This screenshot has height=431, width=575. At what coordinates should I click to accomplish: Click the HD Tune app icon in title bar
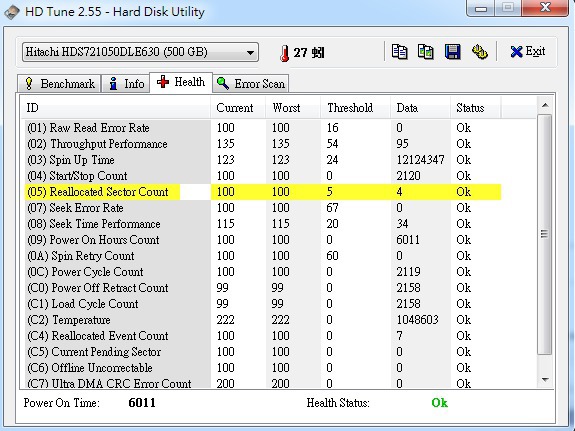[11, 12]
